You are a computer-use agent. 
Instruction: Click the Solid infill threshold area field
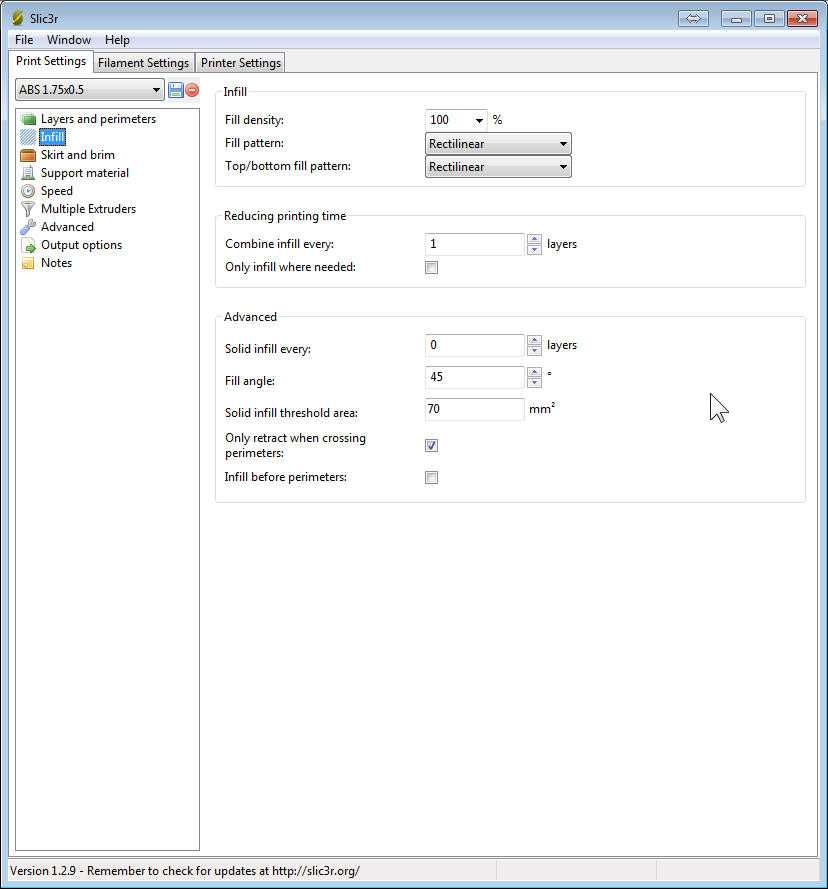click(x=475, y=409)
